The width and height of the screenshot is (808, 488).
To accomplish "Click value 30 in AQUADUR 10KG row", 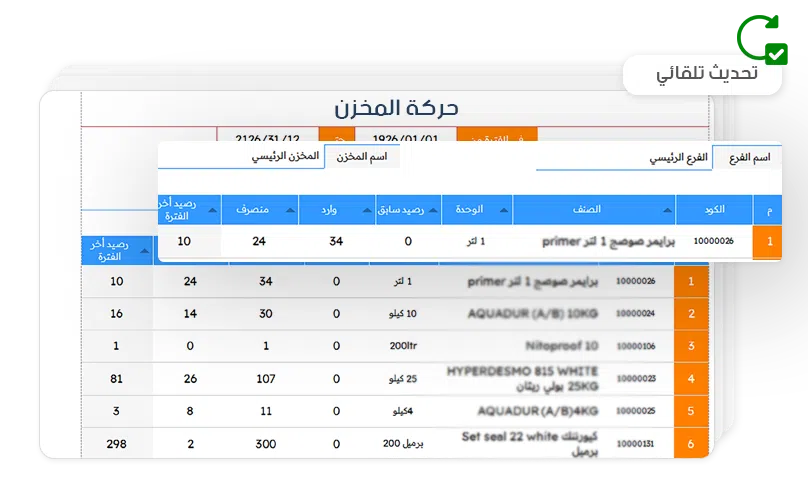I will coord(266,313).
